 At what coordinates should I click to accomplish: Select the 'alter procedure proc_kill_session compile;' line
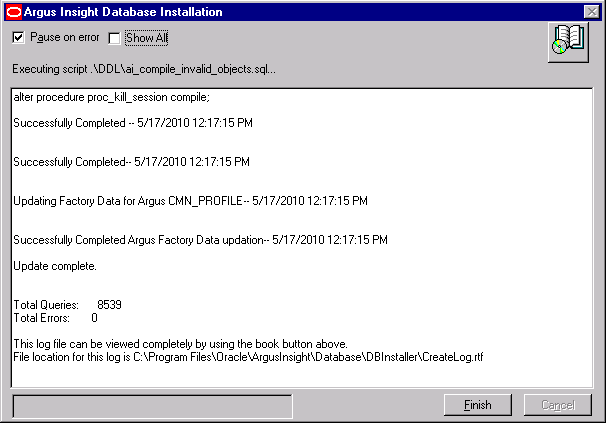click(x=112, y=97)
